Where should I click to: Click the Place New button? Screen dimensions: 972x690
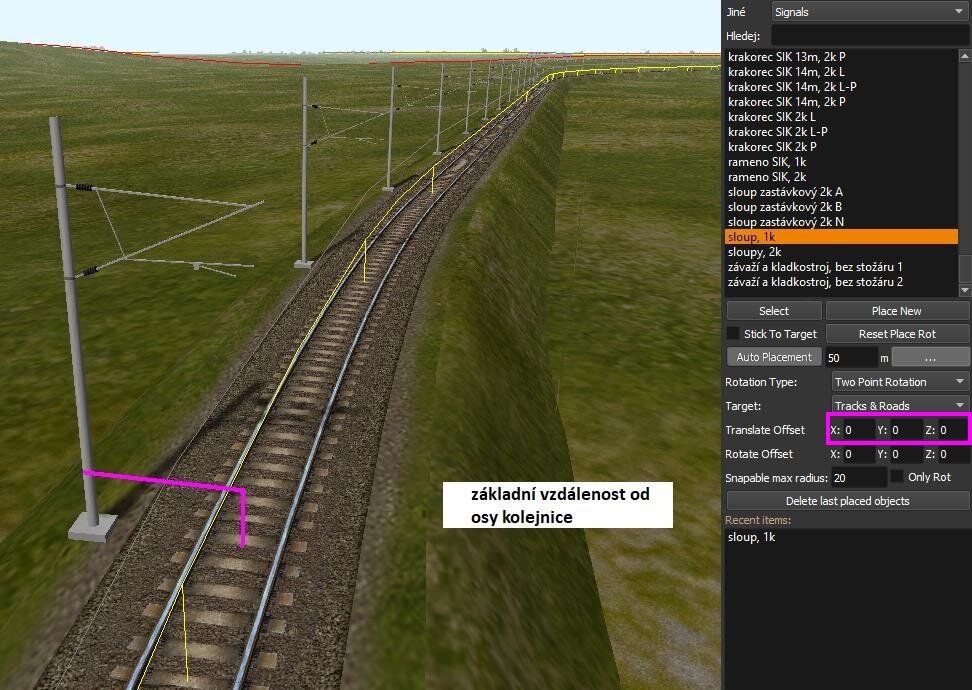point(896,311)
